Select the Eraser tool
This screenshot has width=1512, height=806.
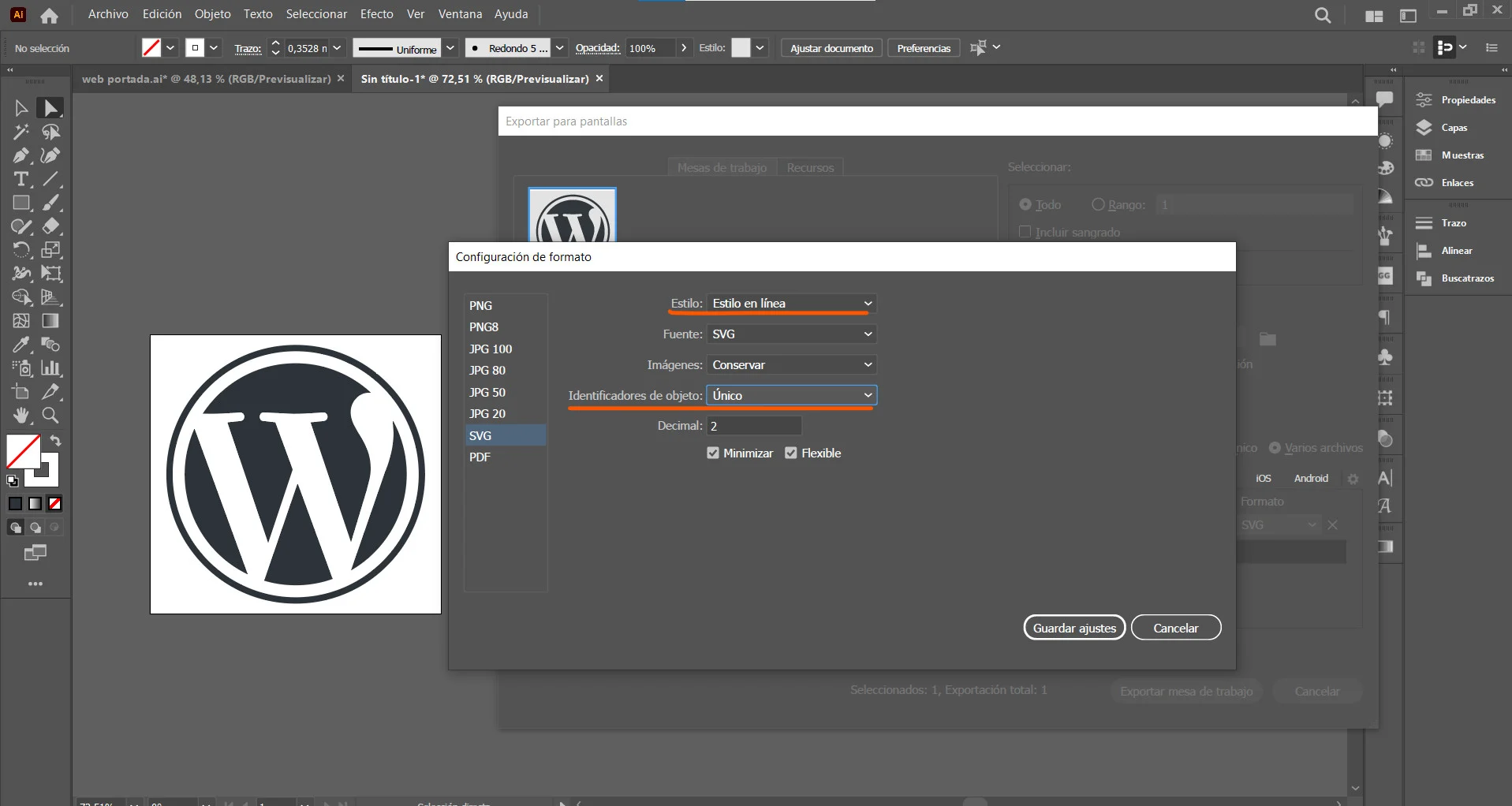51,226
